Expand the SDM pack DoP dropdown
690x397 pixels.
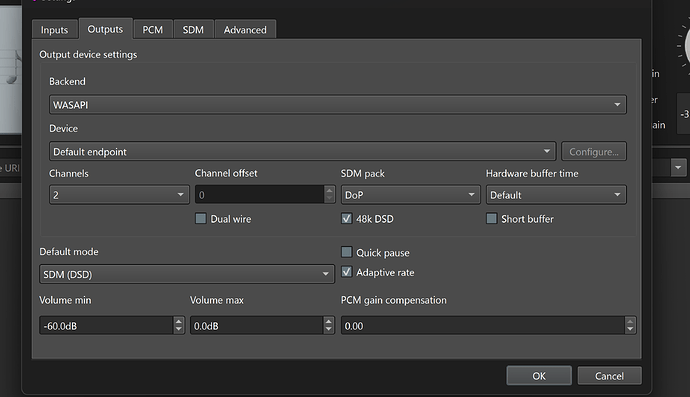coord(410,195)
